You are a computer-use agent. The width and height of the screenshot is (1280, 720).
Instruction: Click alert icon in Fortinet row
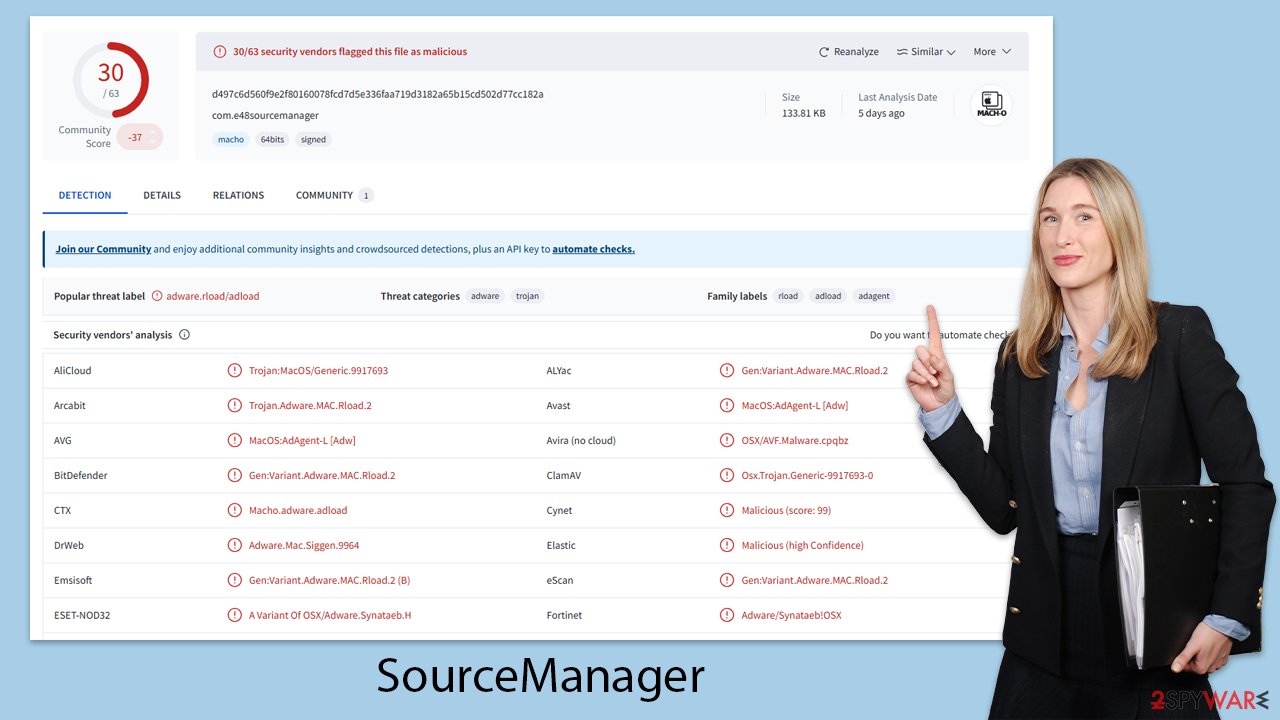point(727,615)
